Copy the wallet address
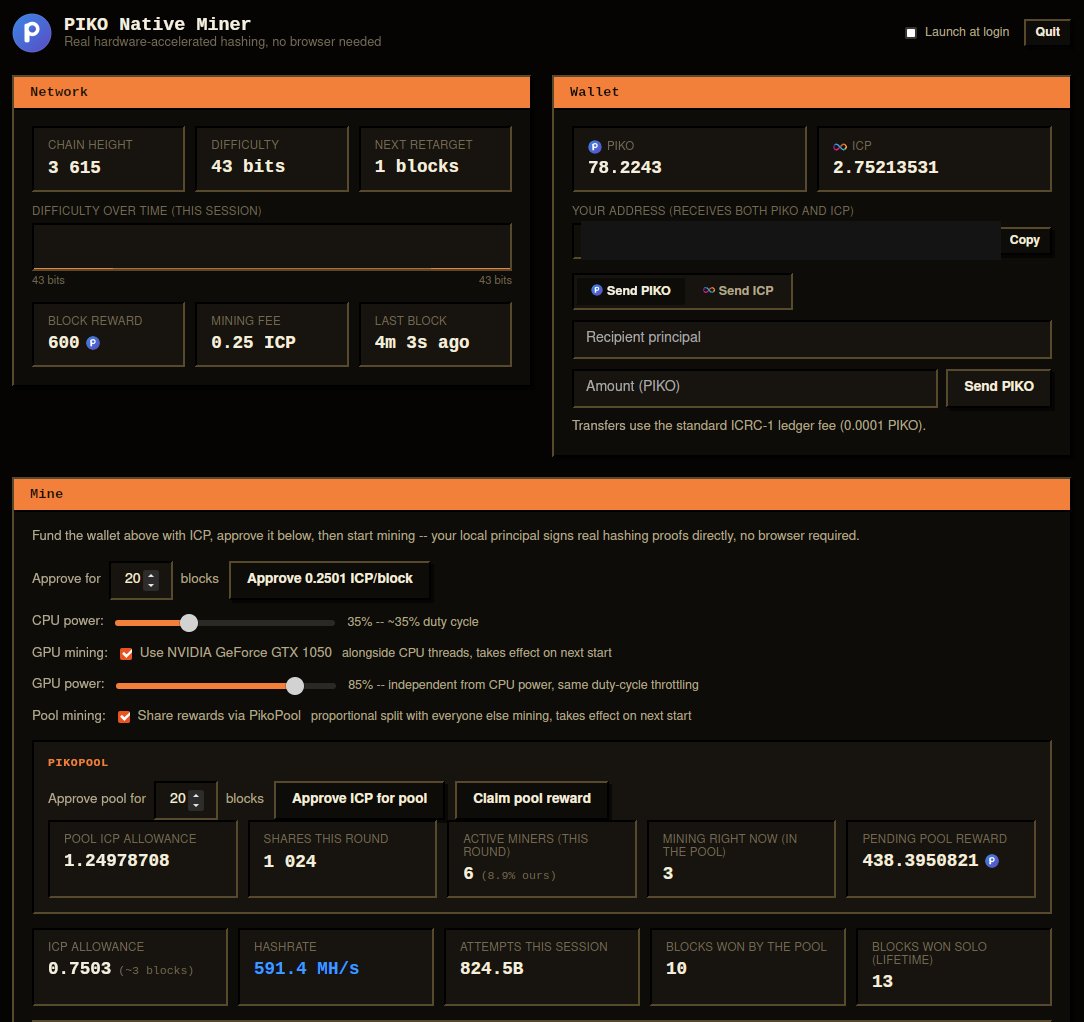1084x1022 pixels. pyautogui.click(x=1024, y=240)
